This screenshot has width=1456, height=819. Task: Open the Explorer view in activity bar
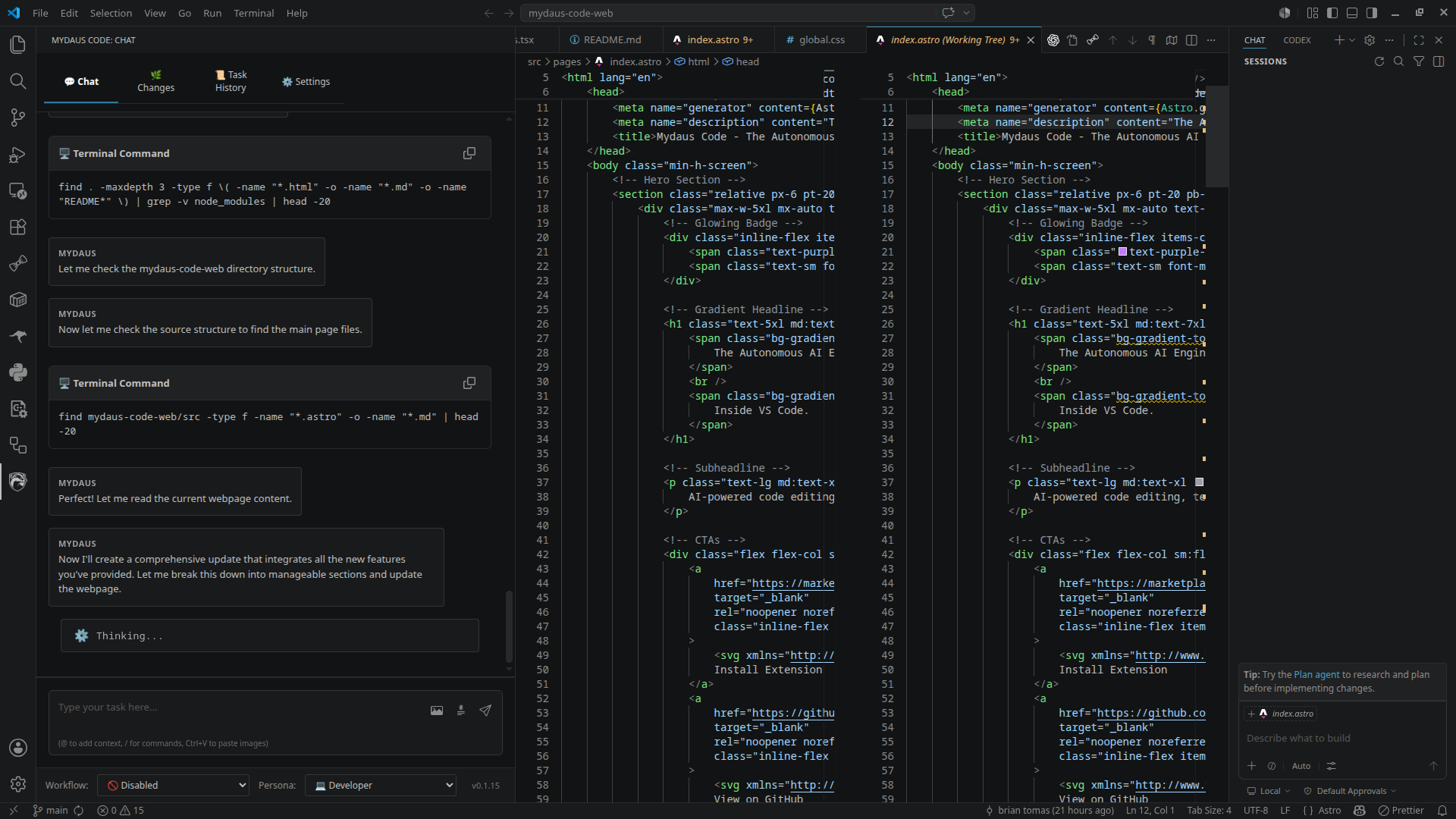(17, 45)
